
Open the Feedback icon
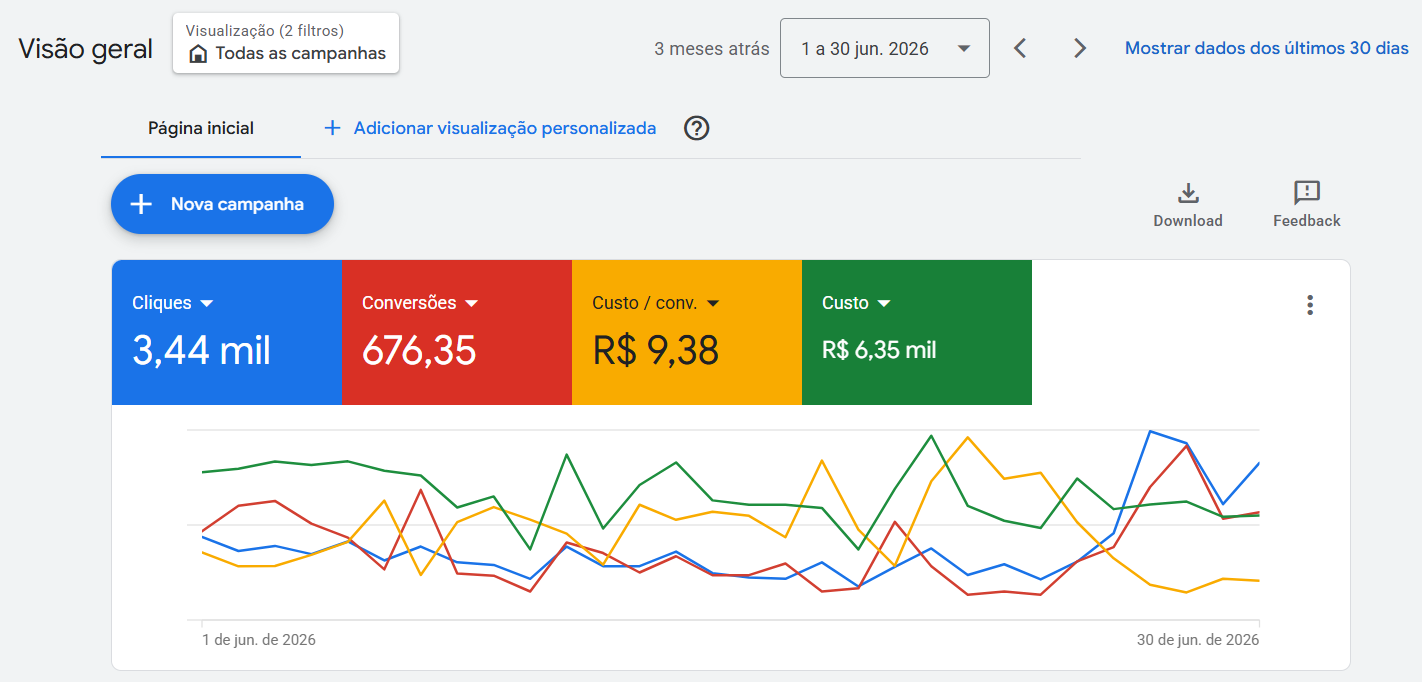(x=1307, y=193)
